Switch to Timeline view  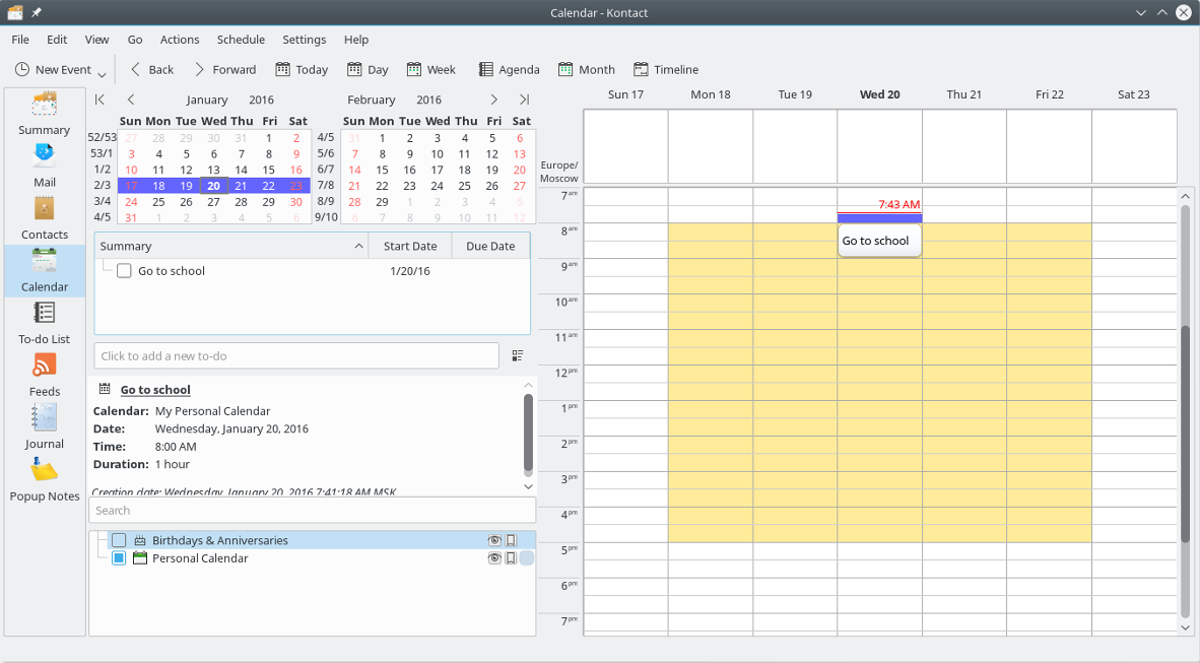point(666,69)
